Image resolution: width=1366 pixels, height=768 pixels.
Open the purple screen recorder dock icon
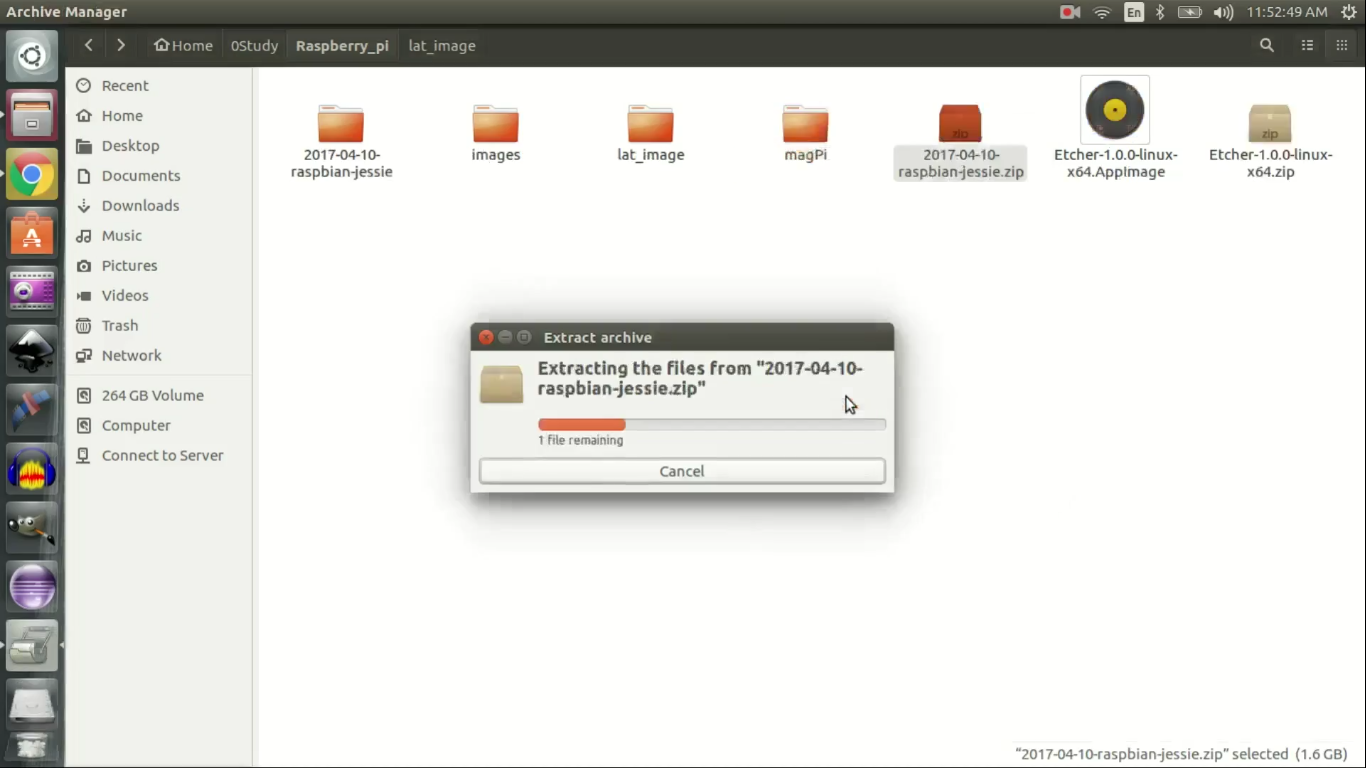click(32, 292)
